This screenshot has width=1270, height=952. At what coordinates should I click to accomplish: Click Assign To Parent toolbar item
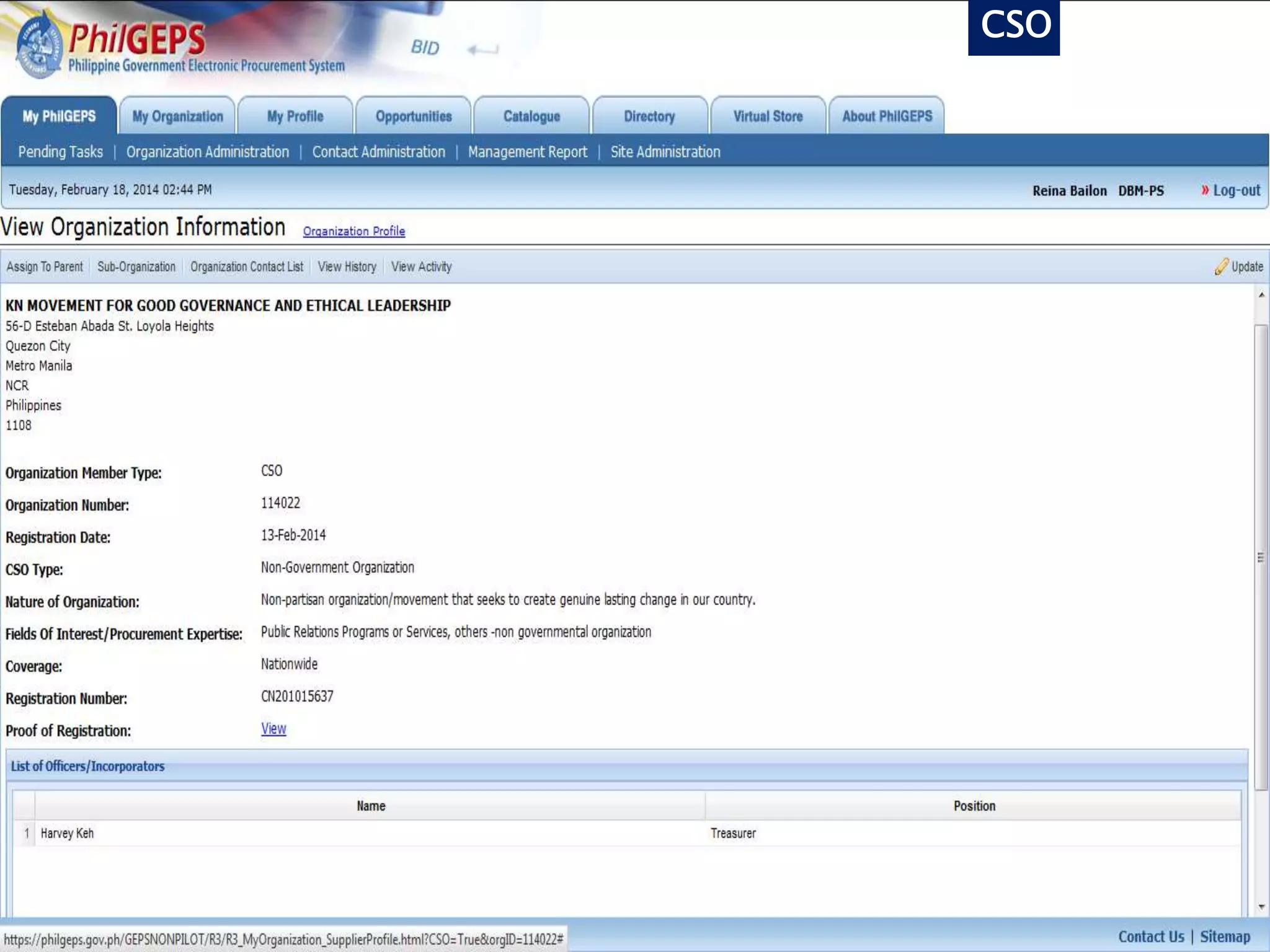[45, 267]
